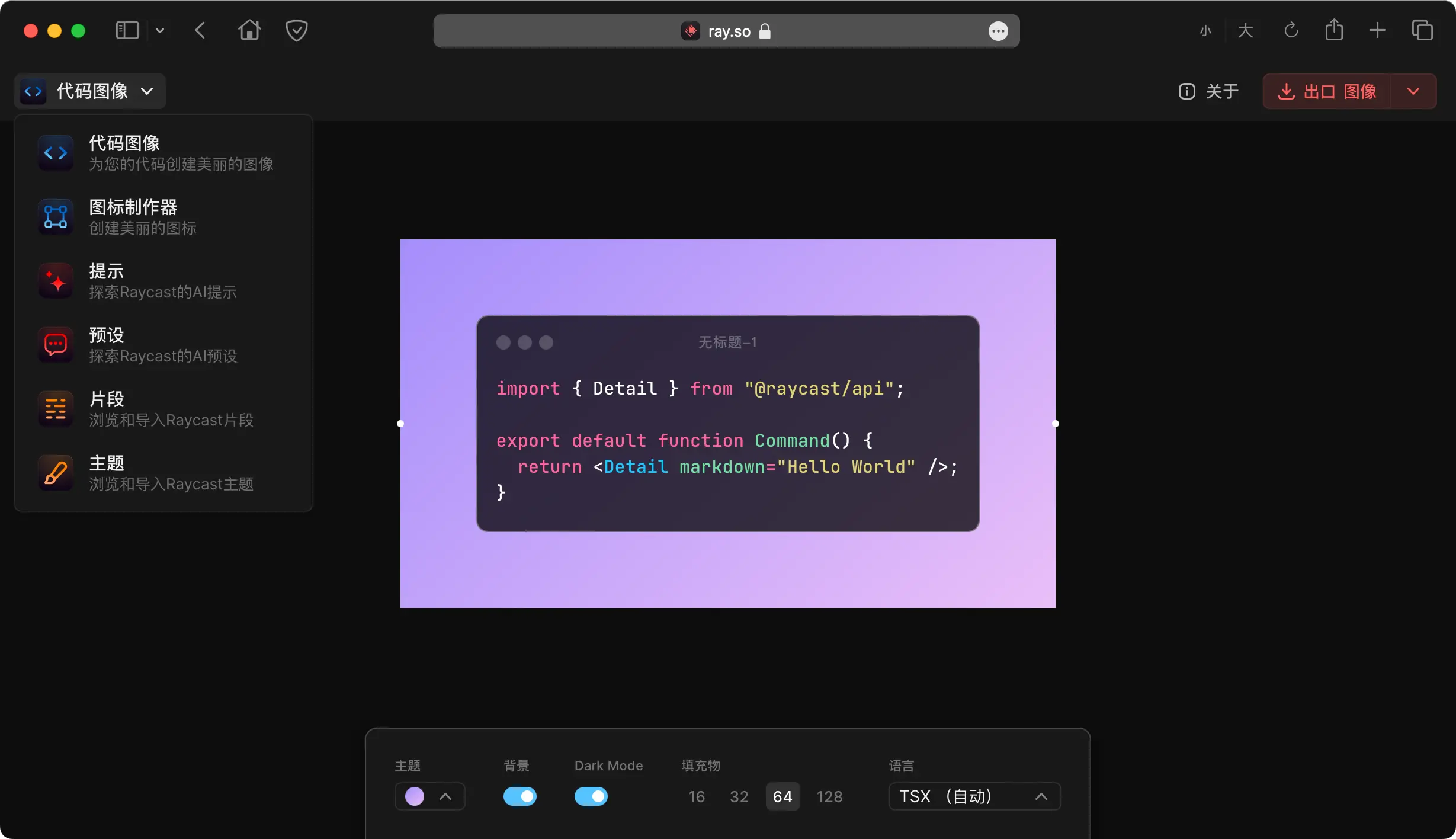This screenshot has height=839, width=1456.
Task: Click the lock icon in address bar
Action: point(765,31)
